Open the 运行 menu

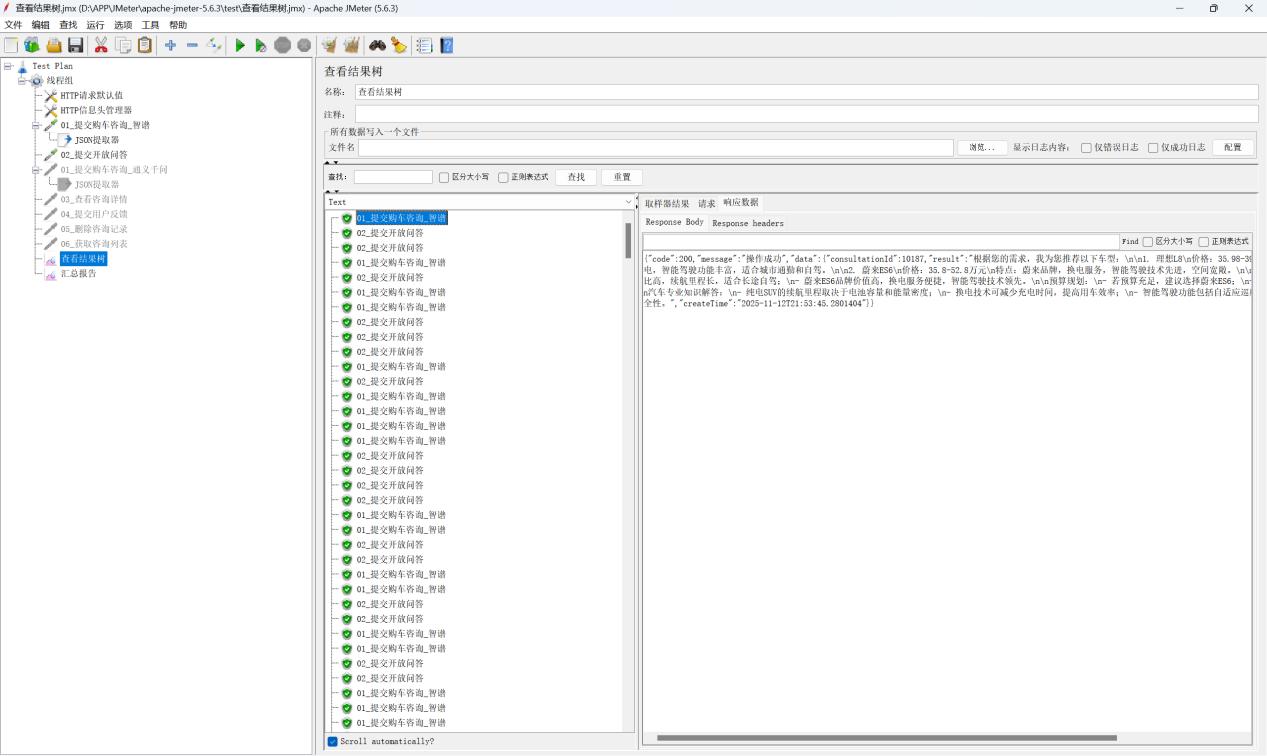(95, 25)
